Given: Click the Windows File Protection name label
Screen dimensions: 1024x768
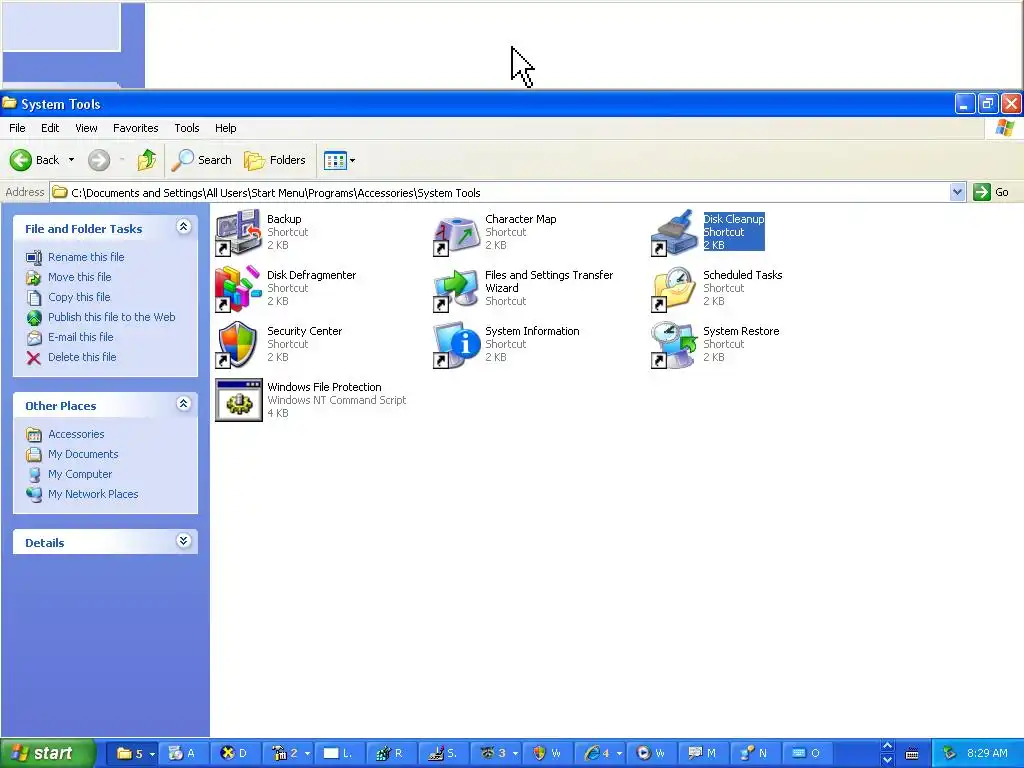Looking at the screenshot, I should point(325,387).
